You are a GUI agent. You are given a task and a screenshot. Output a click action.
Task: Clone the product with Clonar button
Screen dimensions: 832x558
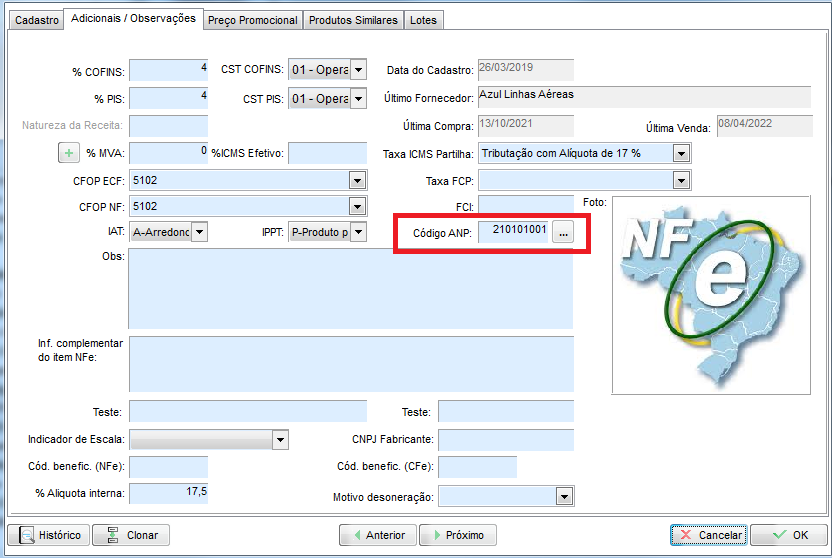131,535
